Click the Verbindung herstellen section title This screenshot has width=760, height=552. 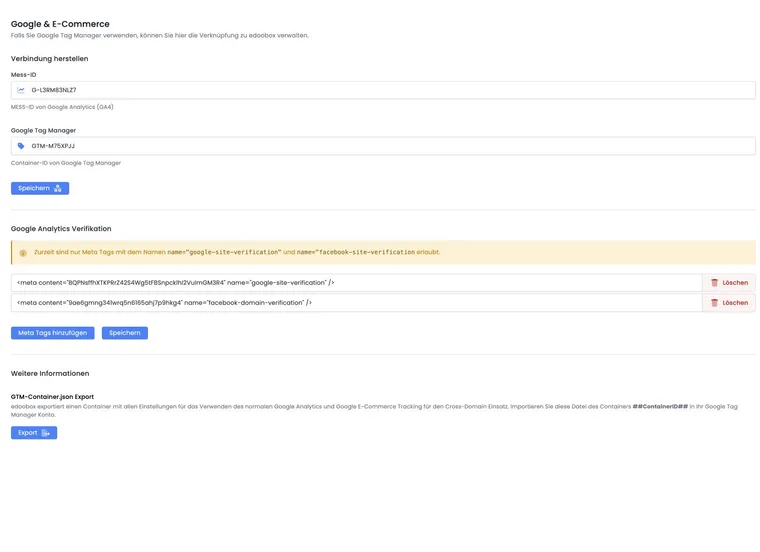tap(49, 59)
